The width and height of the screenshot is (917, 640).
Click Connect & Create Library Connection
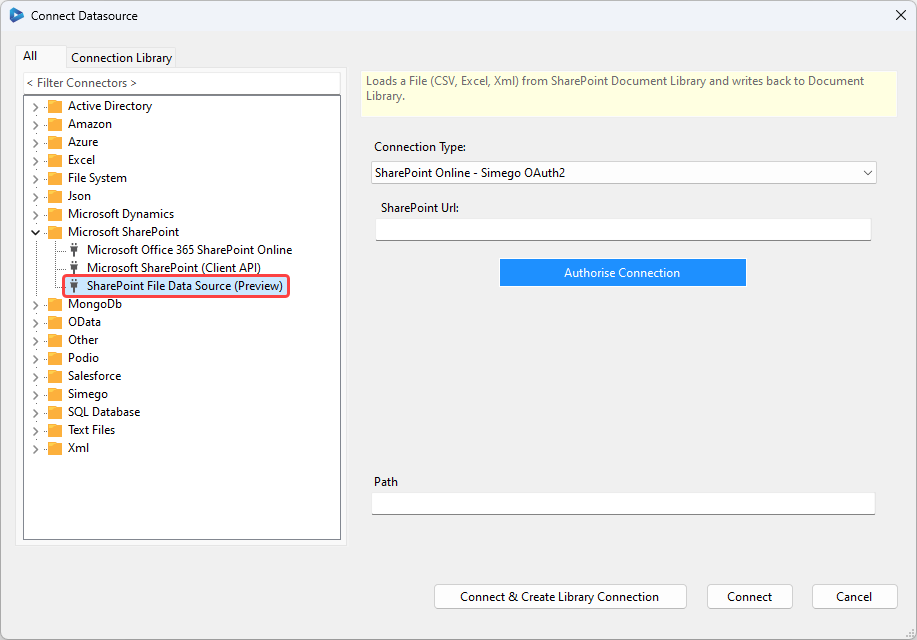pyautogui.click(x=559, y=596)
